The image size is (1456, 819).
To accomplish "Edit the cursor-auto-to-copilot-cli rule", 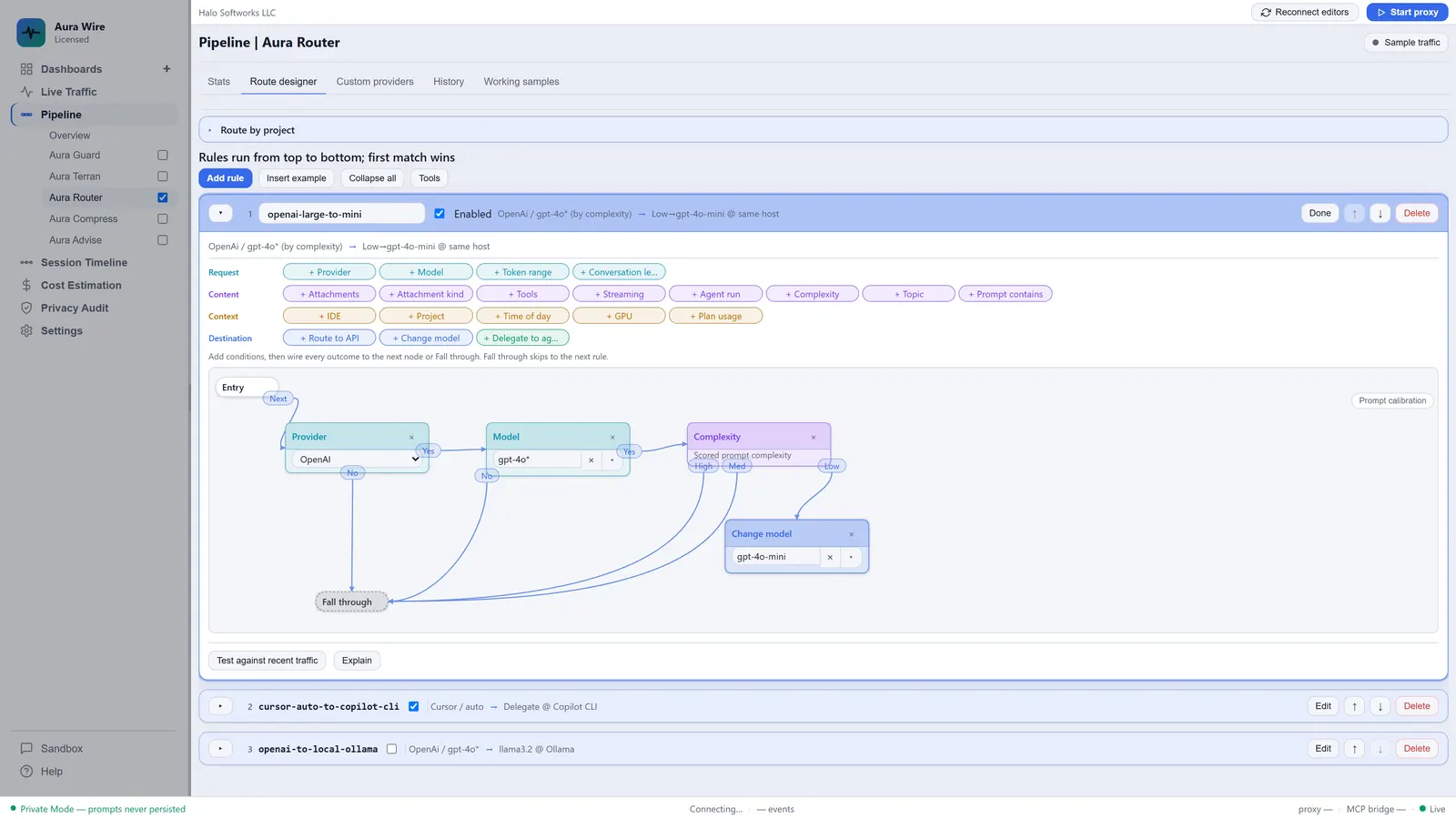I will tap(1323, 706).
